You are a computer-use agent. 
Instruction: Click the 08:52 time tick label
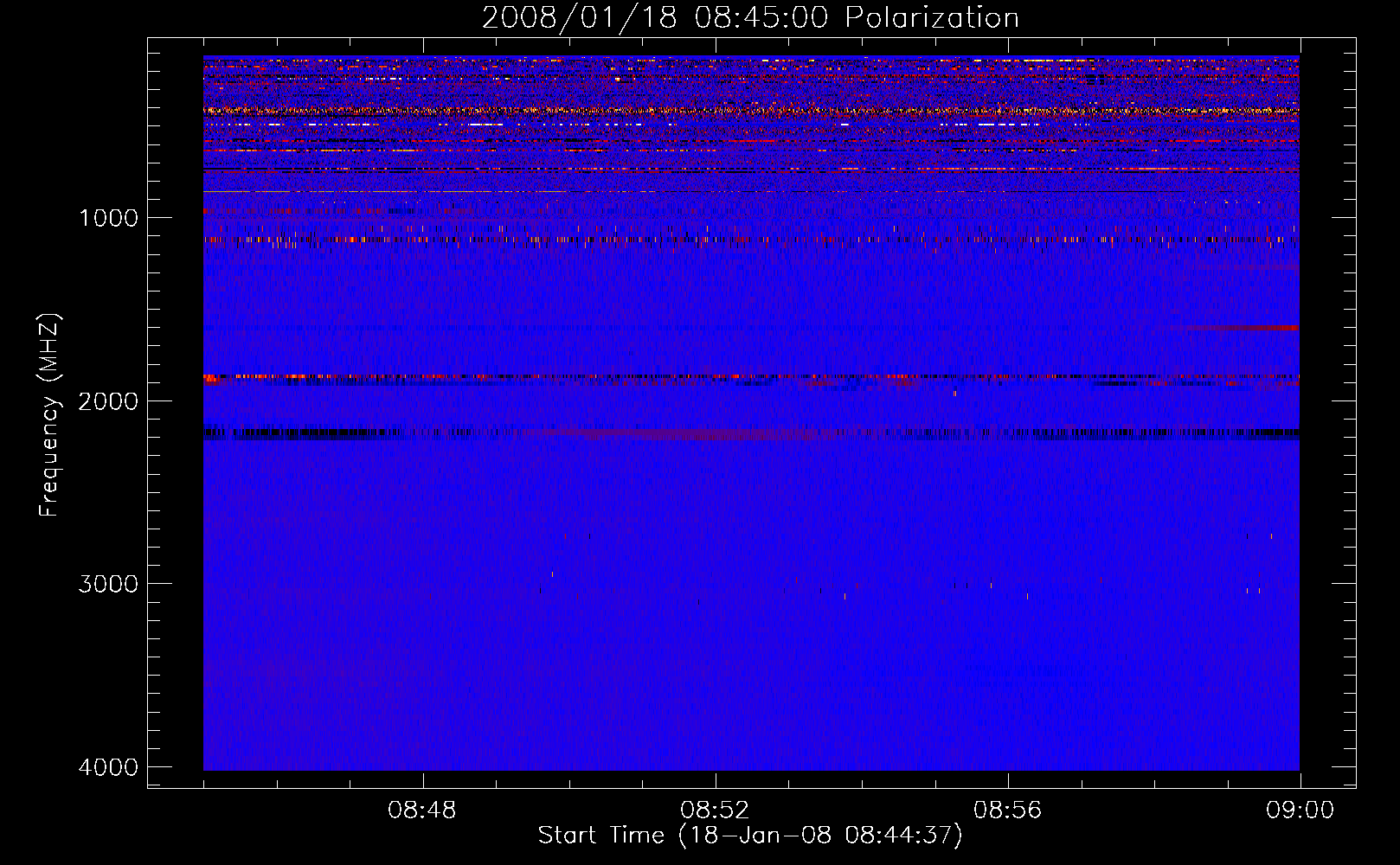click(x=715, y=811)
